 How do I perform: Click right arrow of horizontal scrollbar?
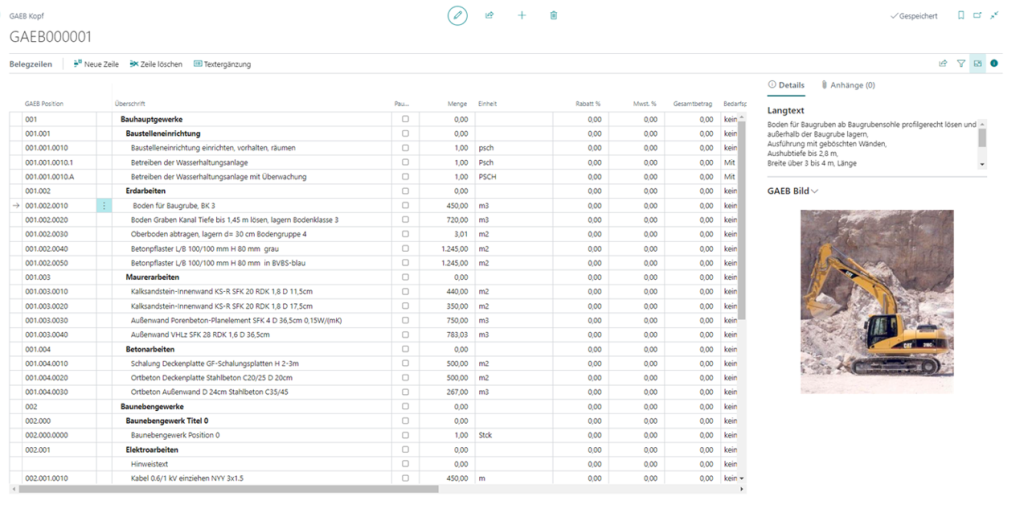click(x=741, y=489)
